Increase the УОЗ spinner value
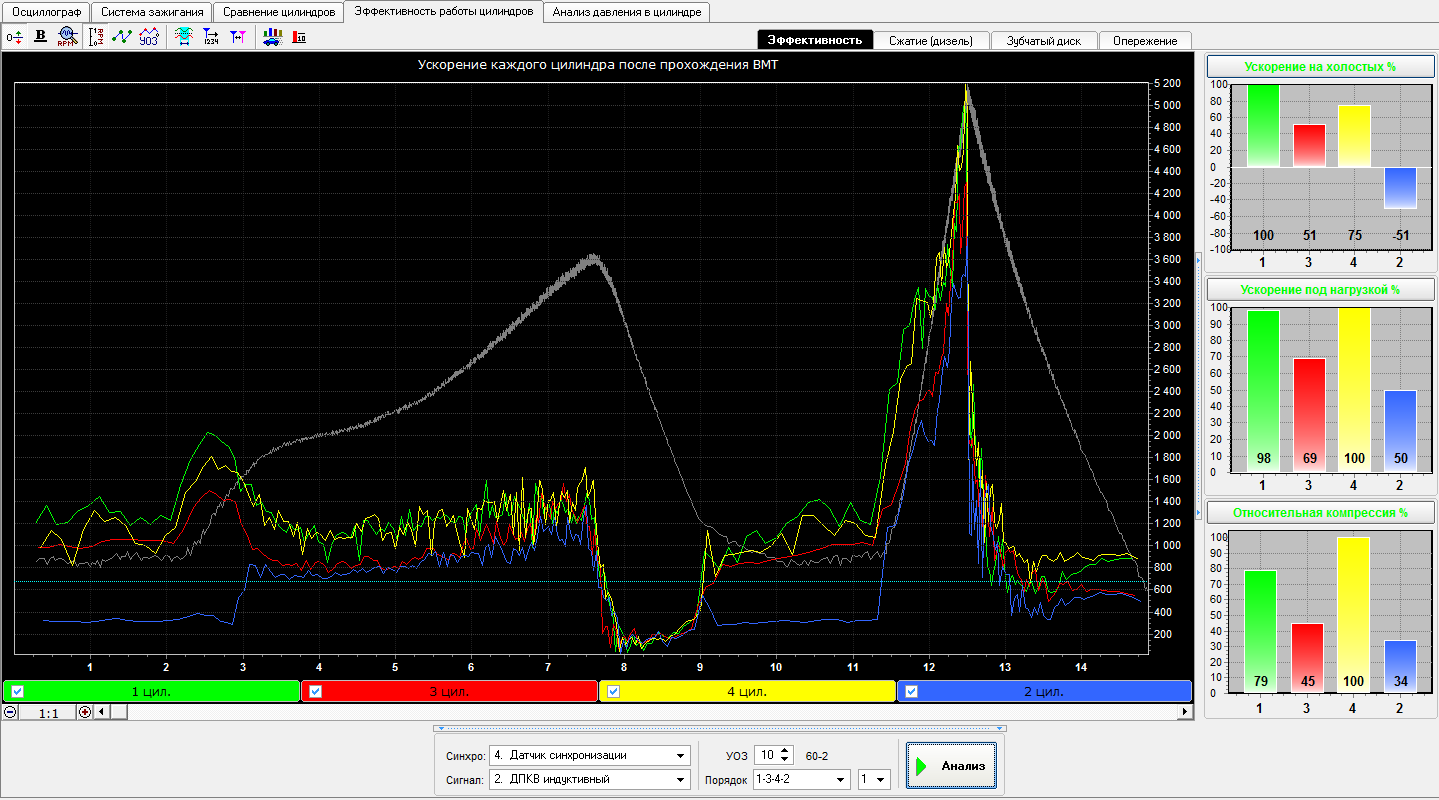Viewport: 1439px width, 800px height. pyautogui.click(x=785, y=751)
